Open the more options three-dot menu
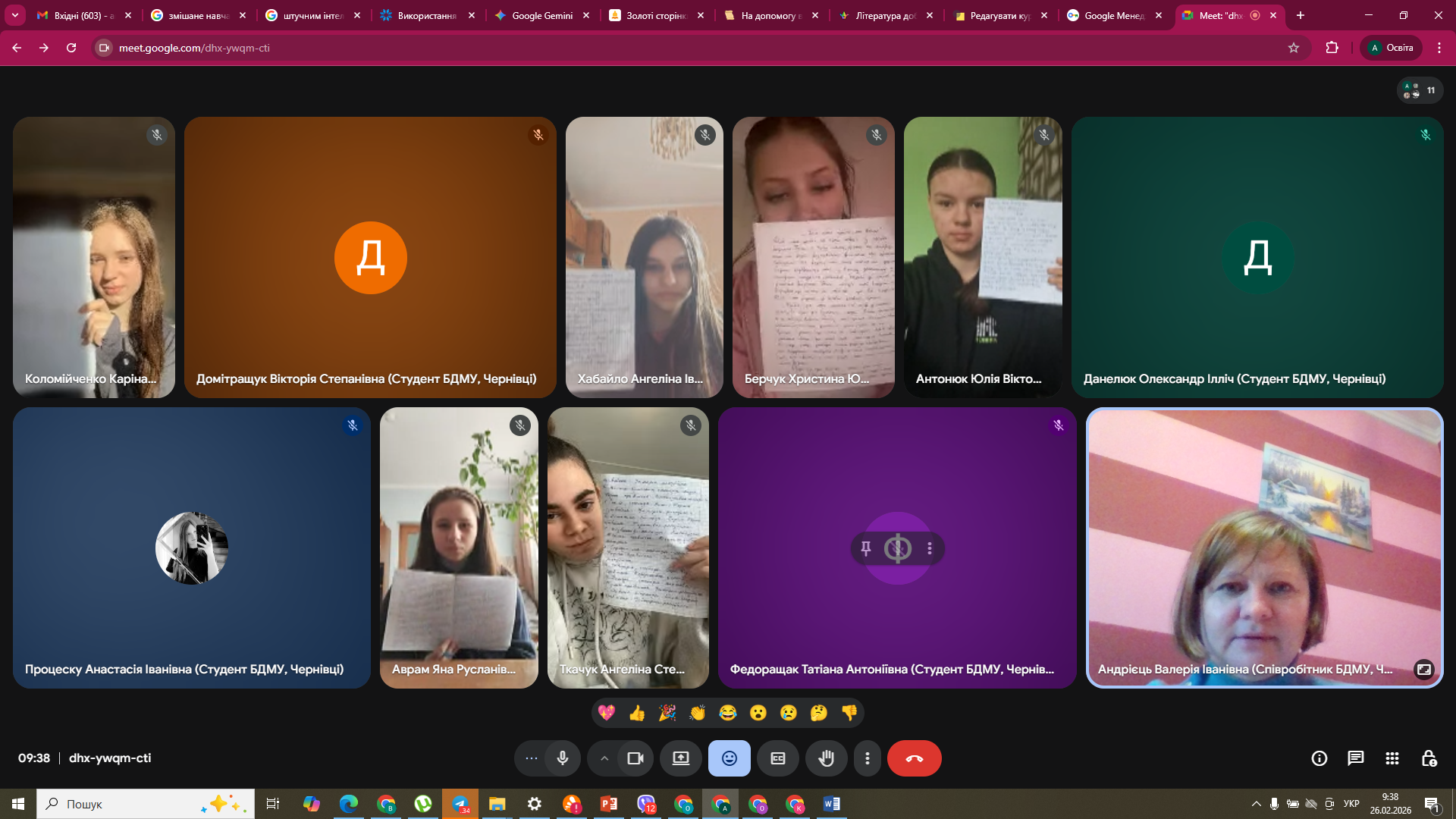The image size is (1456, 819). pos(867,758)
